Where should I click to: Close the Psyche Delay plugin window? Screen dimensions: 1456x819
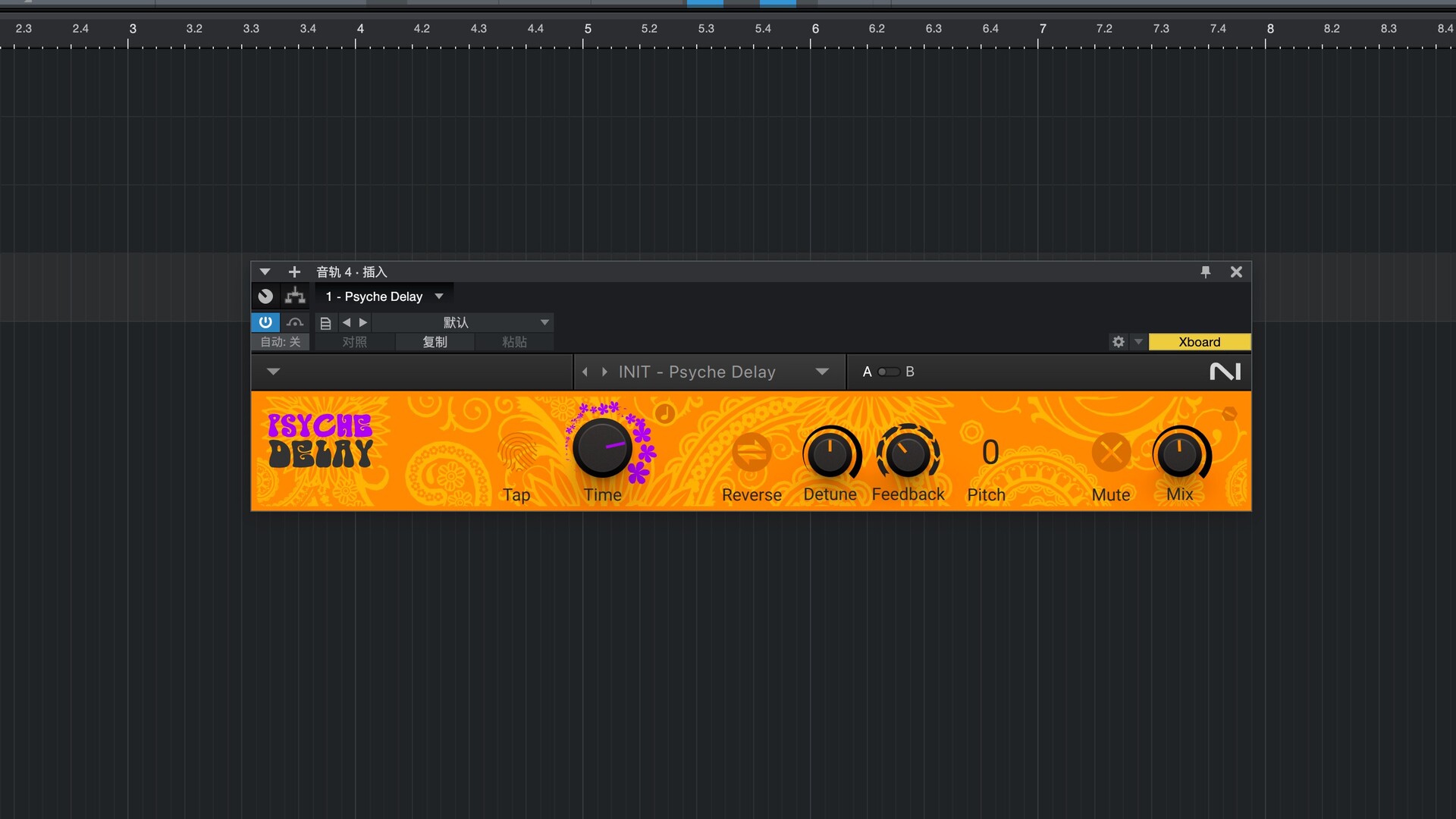(1236, 271)
